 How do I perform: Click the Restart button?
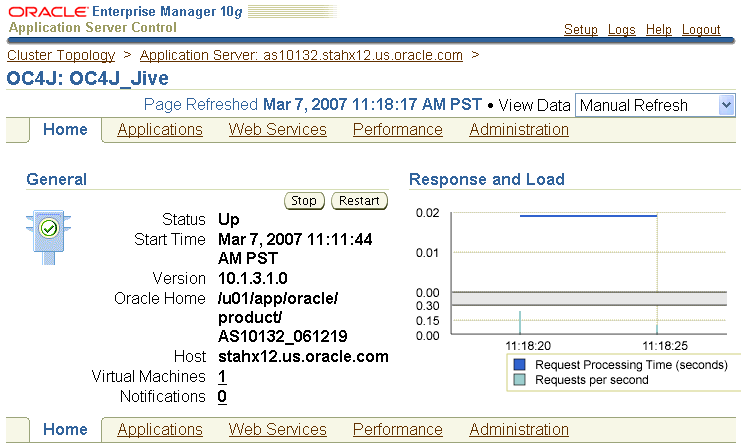(x=359, y=201)
